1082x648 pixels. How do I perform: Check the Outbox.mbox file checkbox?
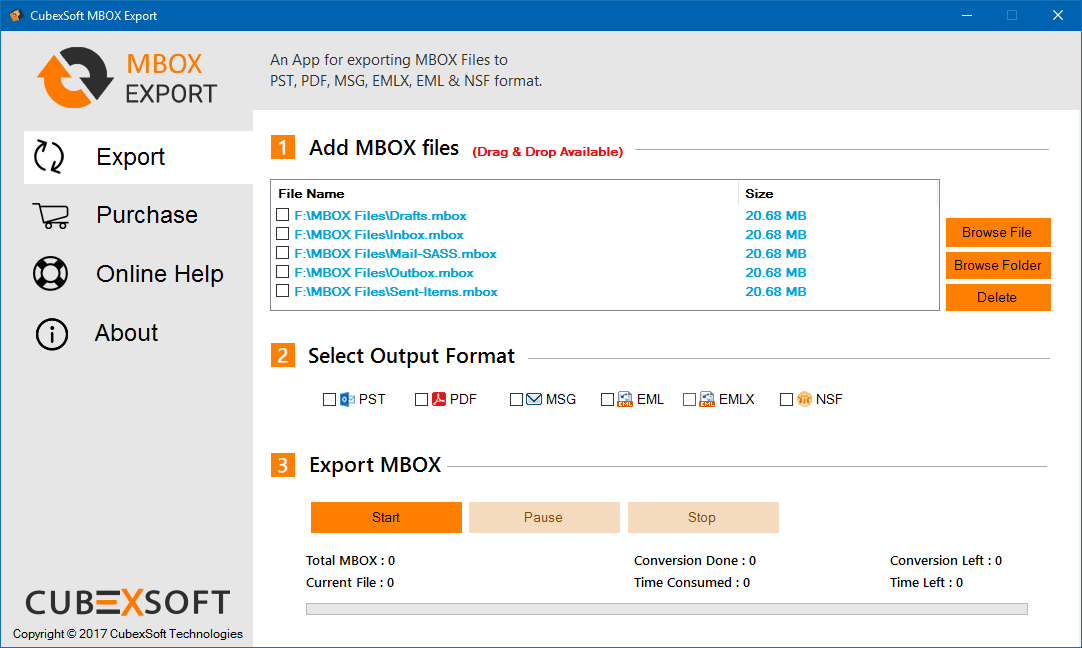pyautogui.click(x=282, y=272)
